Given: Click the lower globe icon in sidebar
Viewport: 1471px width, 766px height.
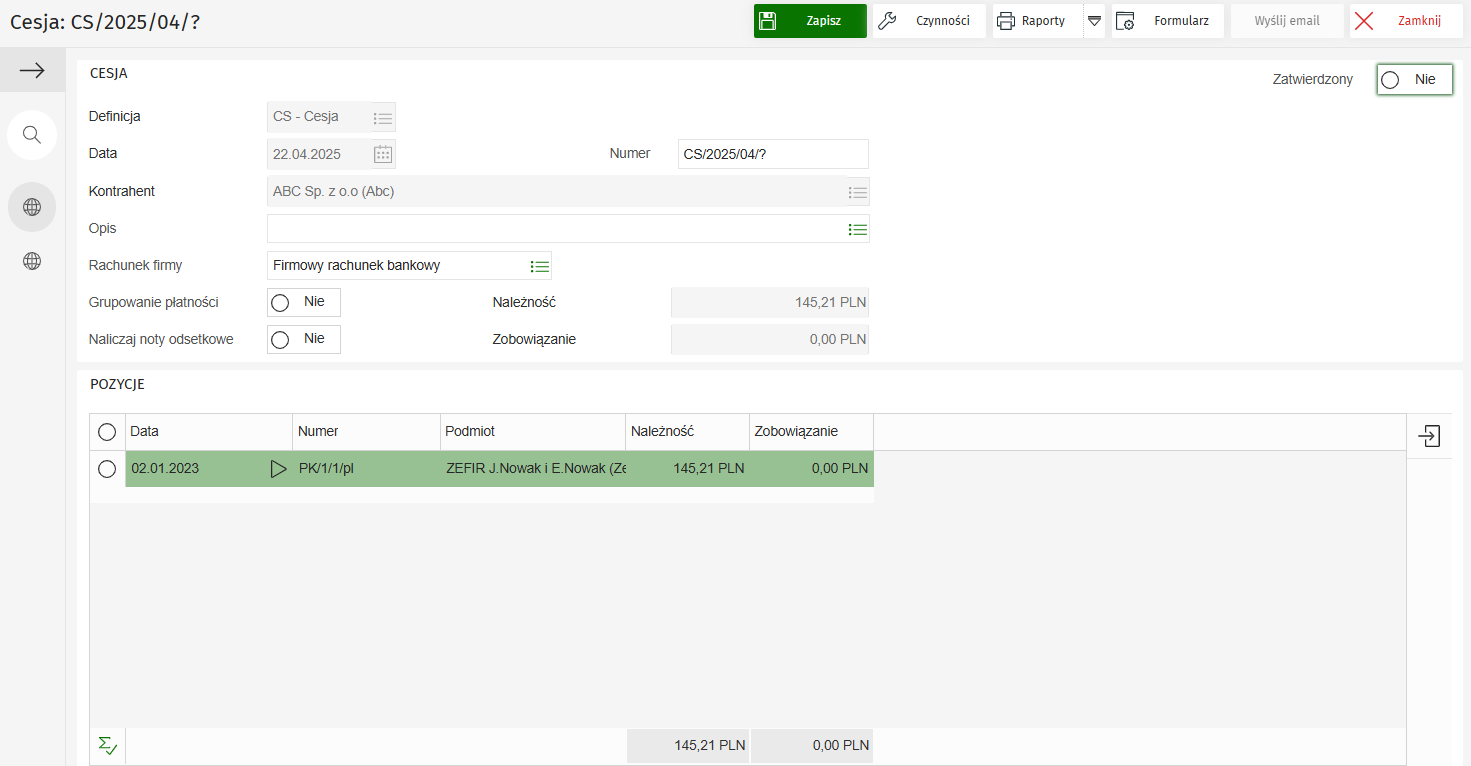Looking at the screenshot, I should pos(32,261).
